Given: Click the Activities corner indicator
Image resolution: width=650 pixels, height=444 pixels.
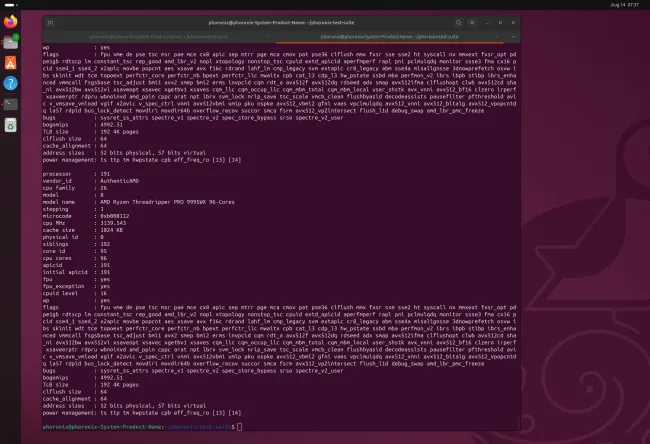Looking at the screenshot, I should [9, 4].
